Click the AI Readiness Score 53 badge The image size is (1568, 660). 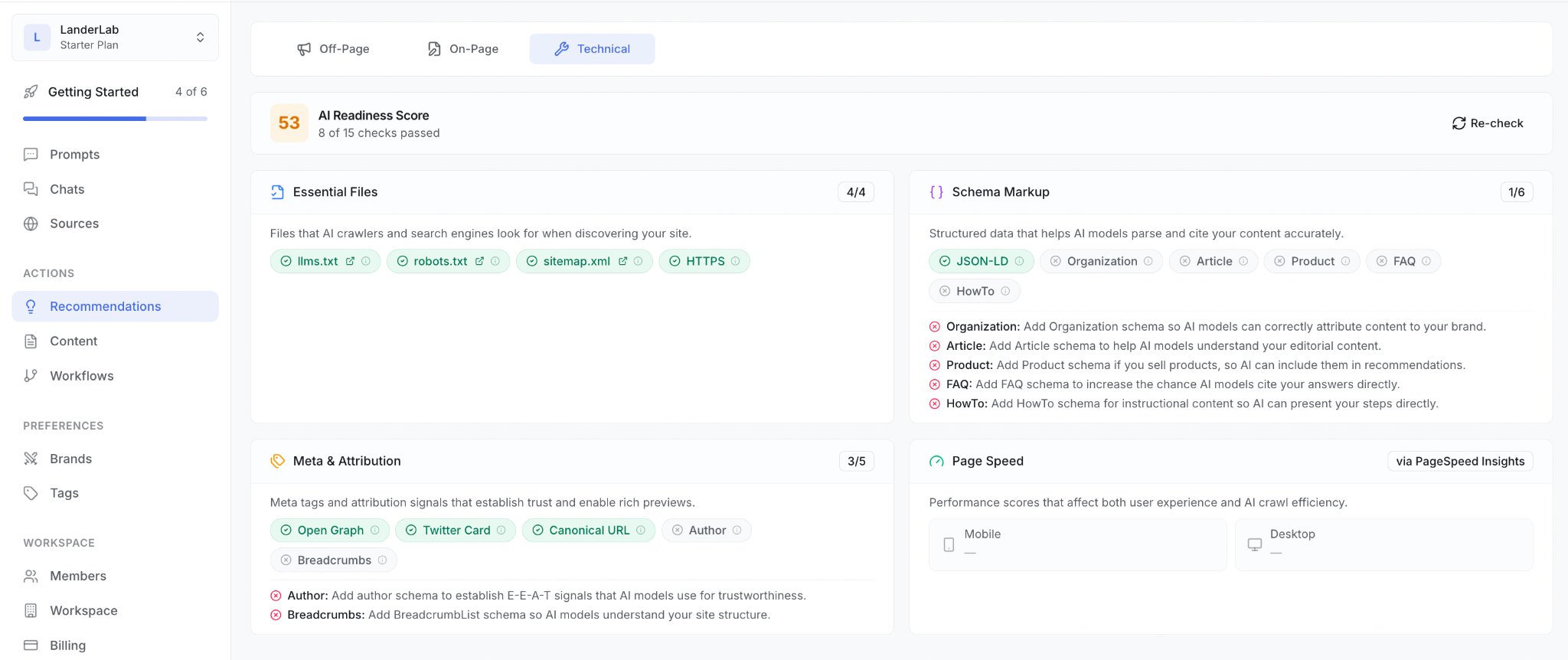tap(289, 123)
